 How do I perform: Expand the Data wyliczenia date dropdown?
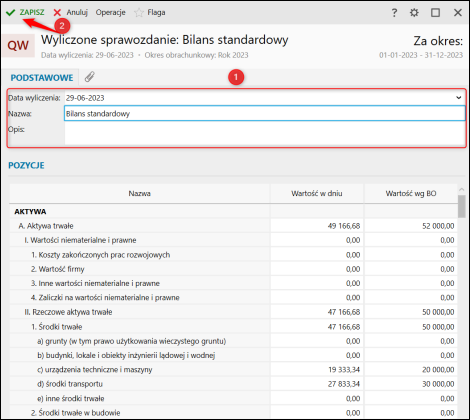tap(459, 98)
